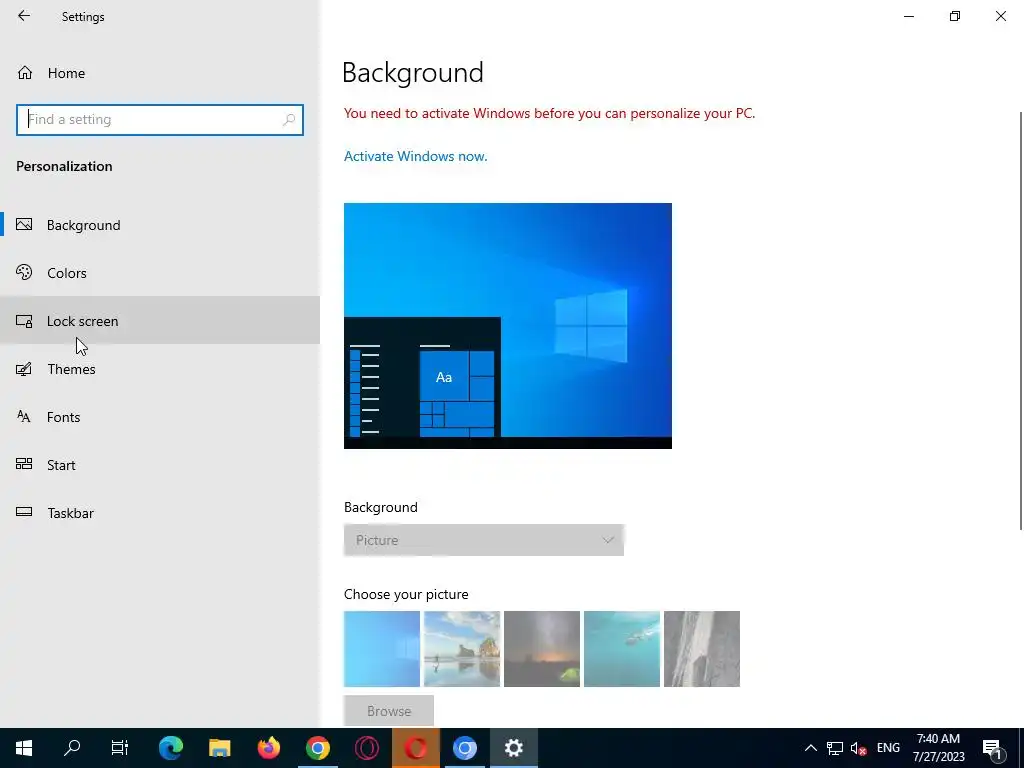Restore down the Settings window

coord(955,16)
